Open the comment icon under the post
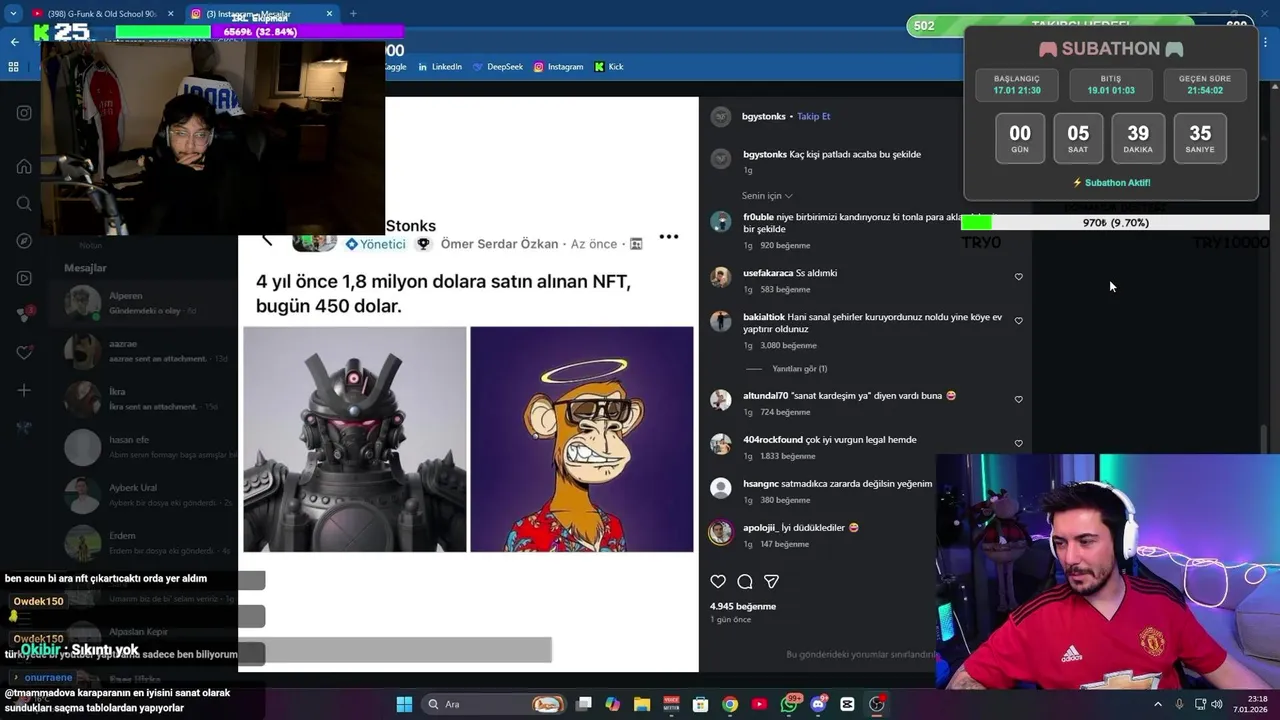 pyautogui.click(x=744, y=581)
